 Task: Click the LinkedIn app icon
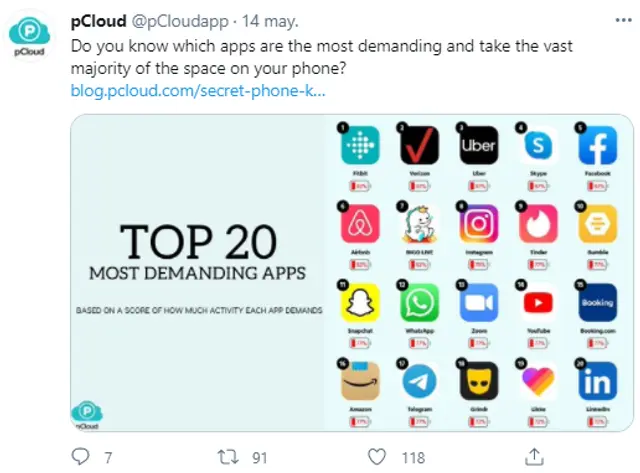(596, 382)
